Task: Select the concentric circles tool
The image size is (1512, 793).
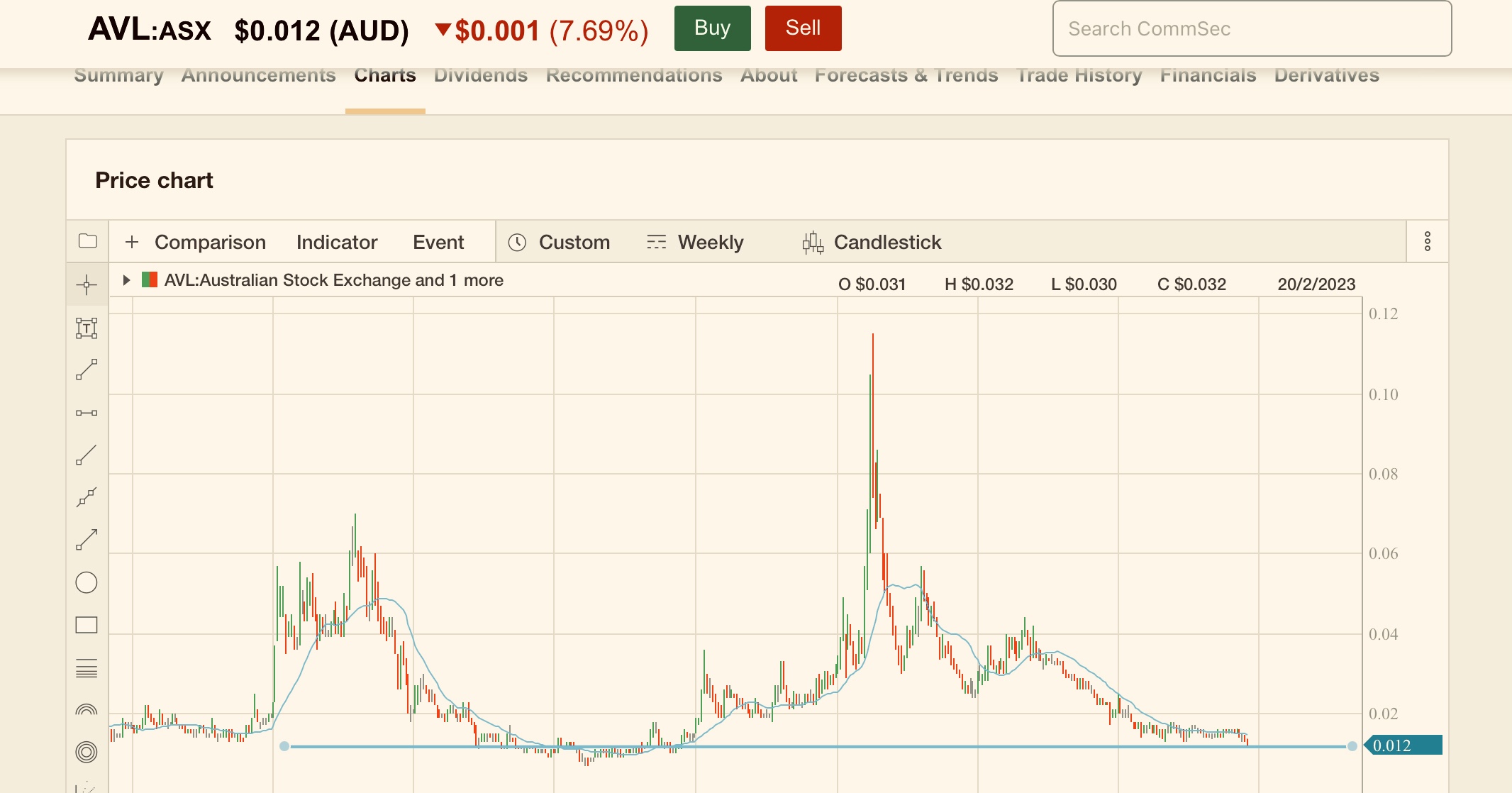Action: tap(87, 752)
